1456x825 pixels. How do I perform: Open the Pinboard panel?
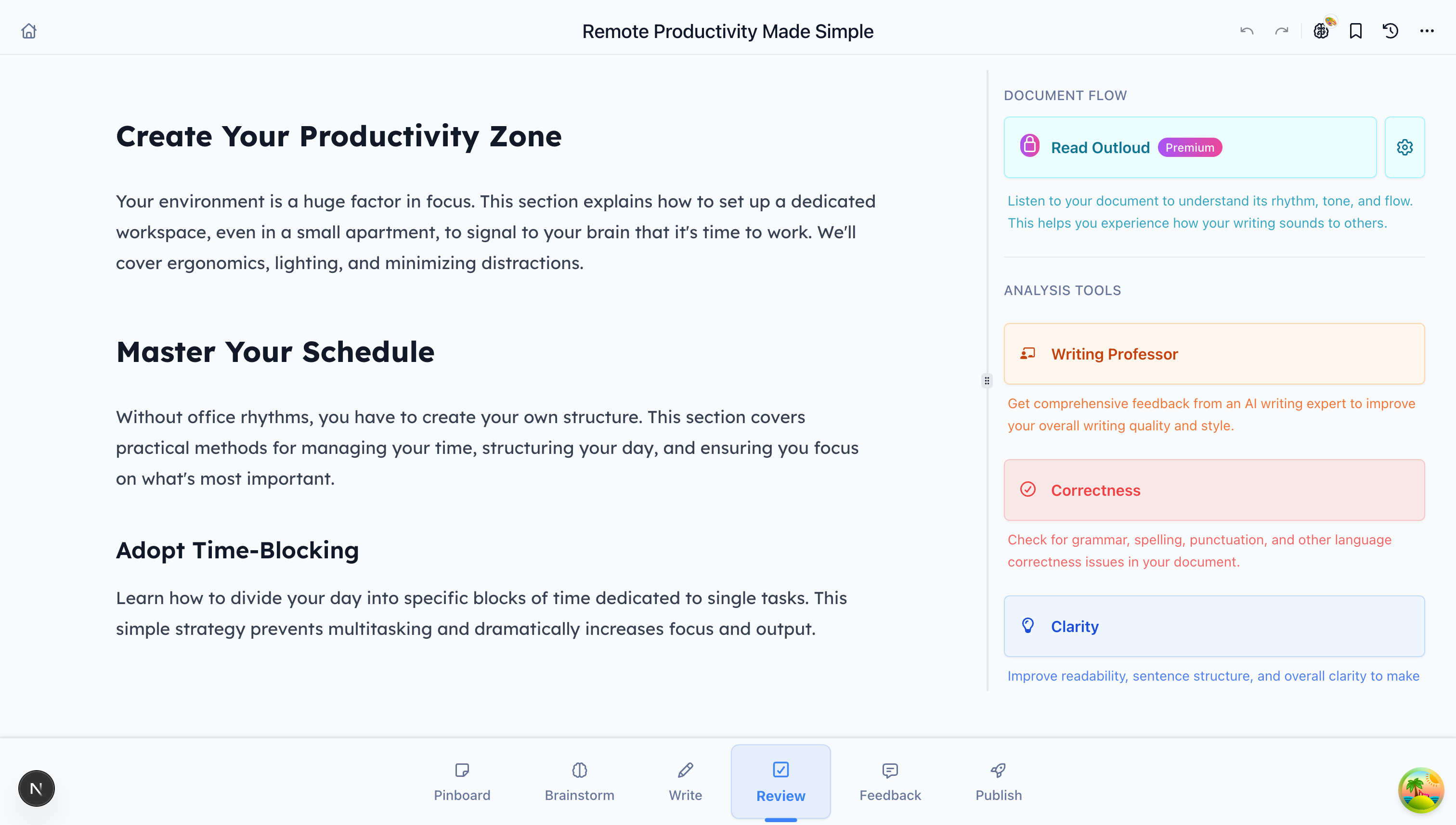click(x=462, y=782)
